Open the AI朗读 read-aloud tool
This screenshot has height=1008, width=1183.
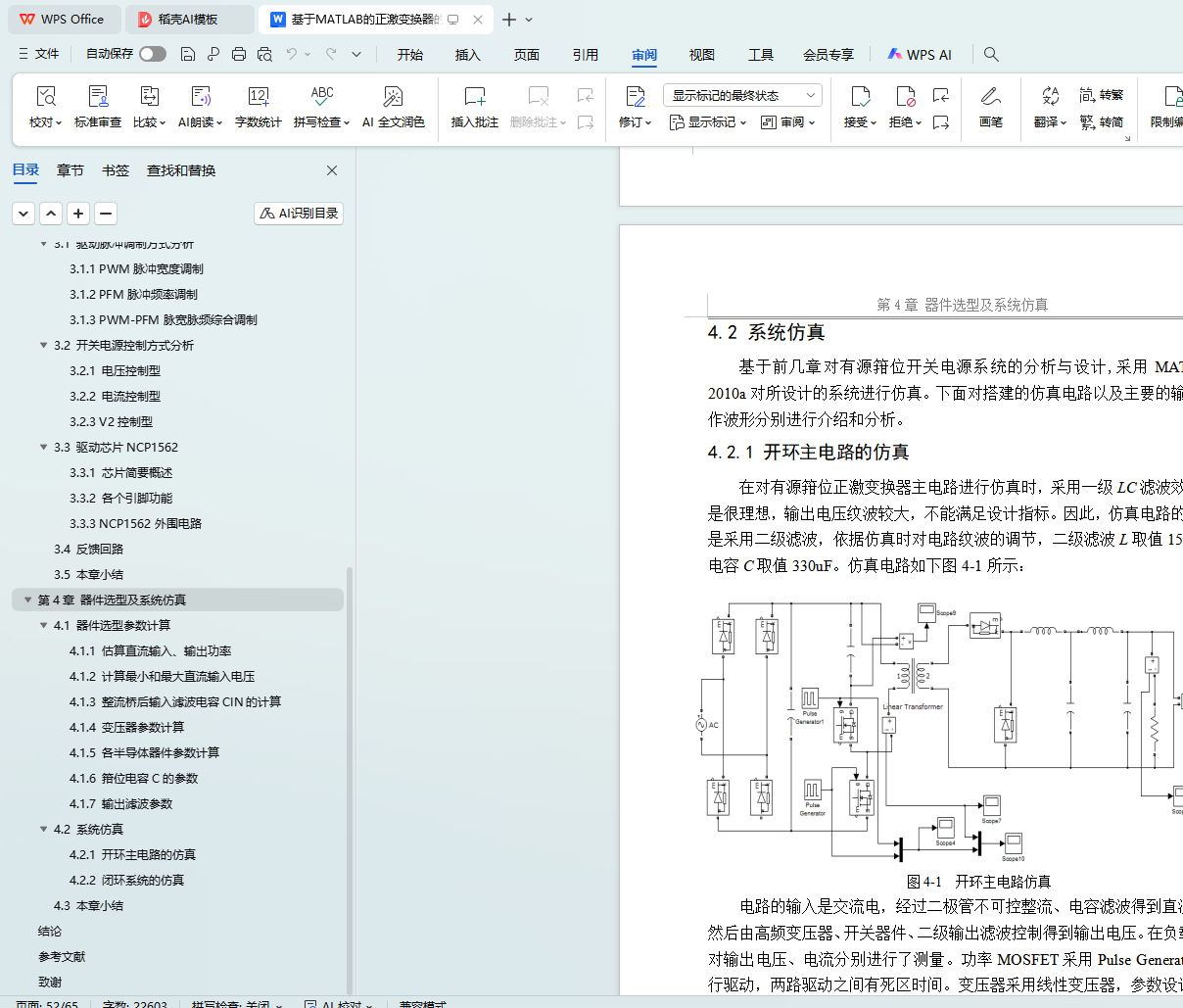point(200,97)
